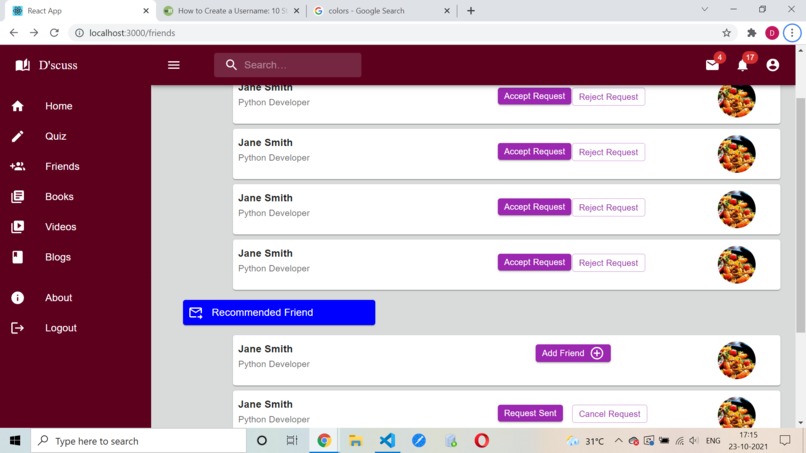806x453 pixels.
Task: Open a new browser tab
Action: [x=471, y=11]
